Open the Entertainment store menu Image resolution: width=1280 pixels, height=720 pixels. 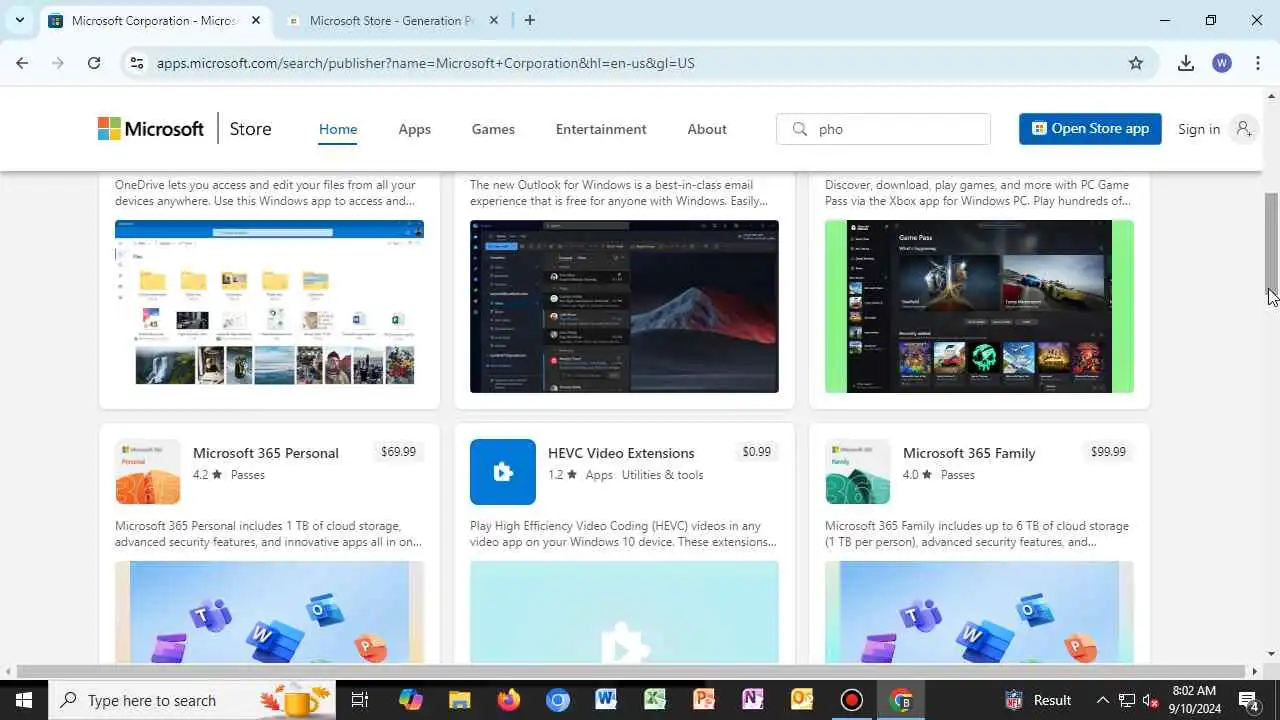click(601, 129)
